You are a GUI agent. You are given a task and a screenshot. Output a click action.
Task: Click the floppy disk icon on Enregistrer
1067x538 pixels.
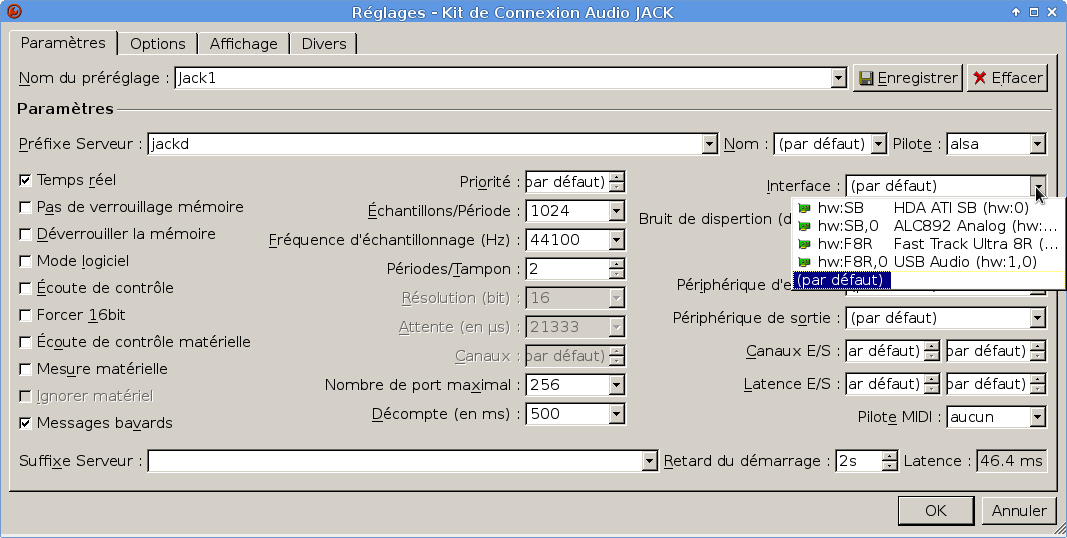pos(866,78)
